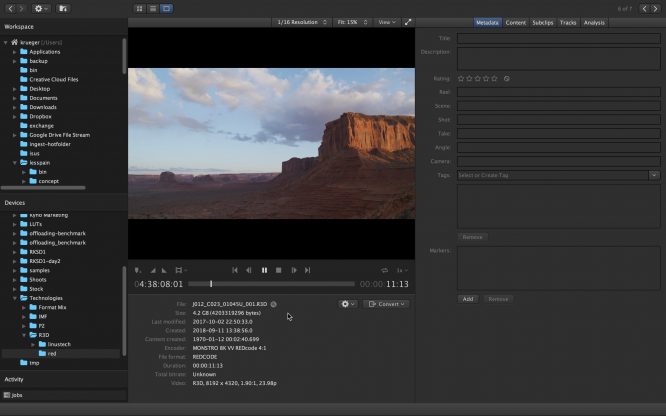
Task: Open the Analysis tab
Action: 594,21
